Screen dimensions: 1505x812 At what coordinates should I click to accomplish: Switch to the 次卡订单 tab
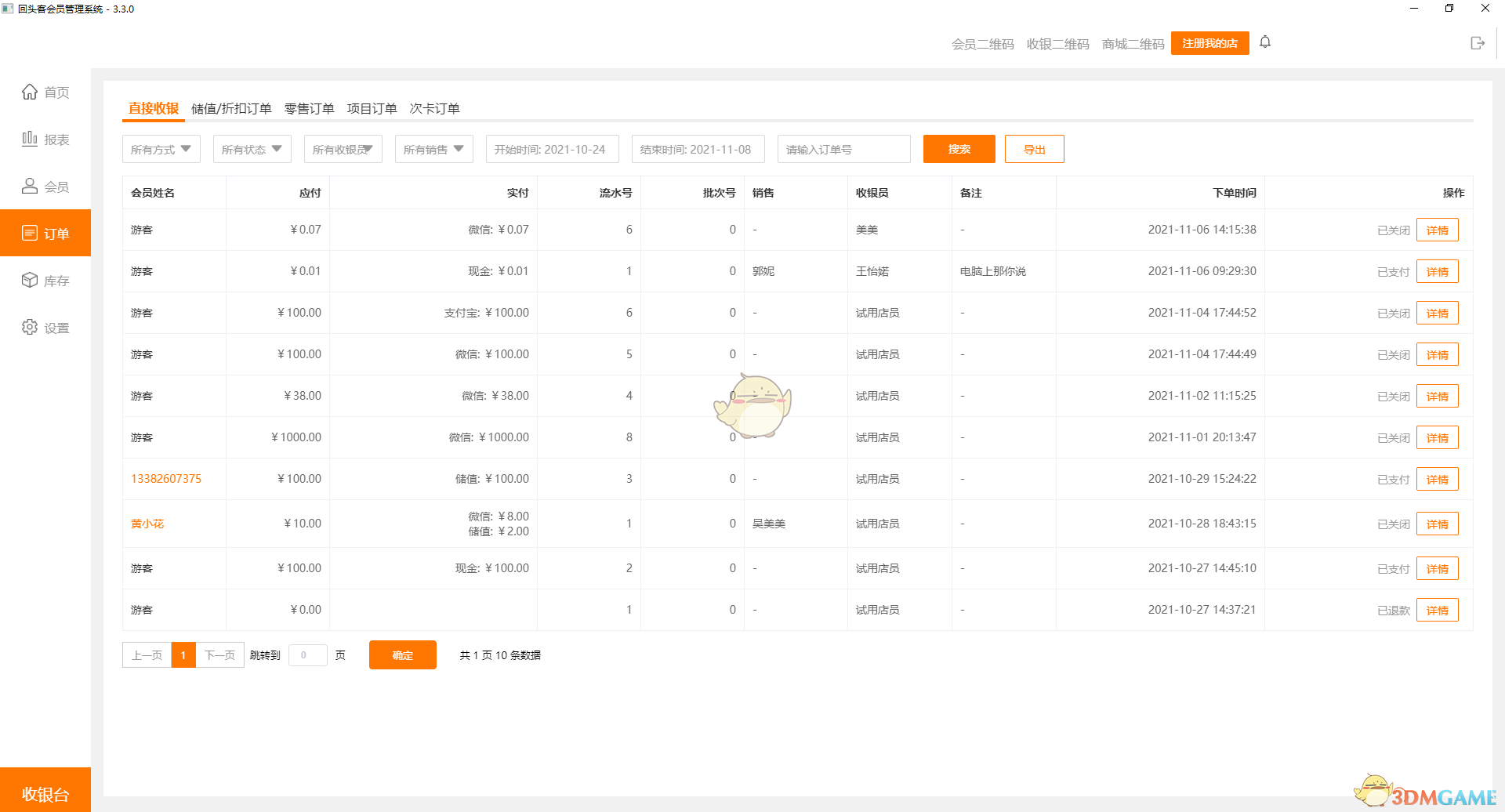(x=435, y=108)
